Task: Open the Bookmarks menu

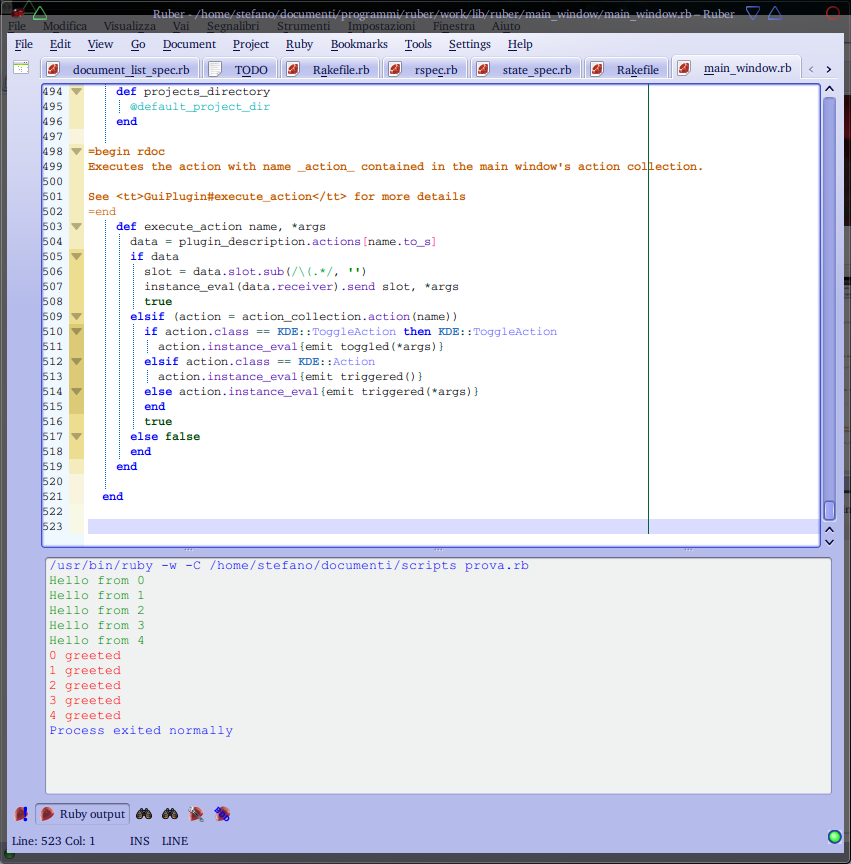Action: [x=359, y=44]
